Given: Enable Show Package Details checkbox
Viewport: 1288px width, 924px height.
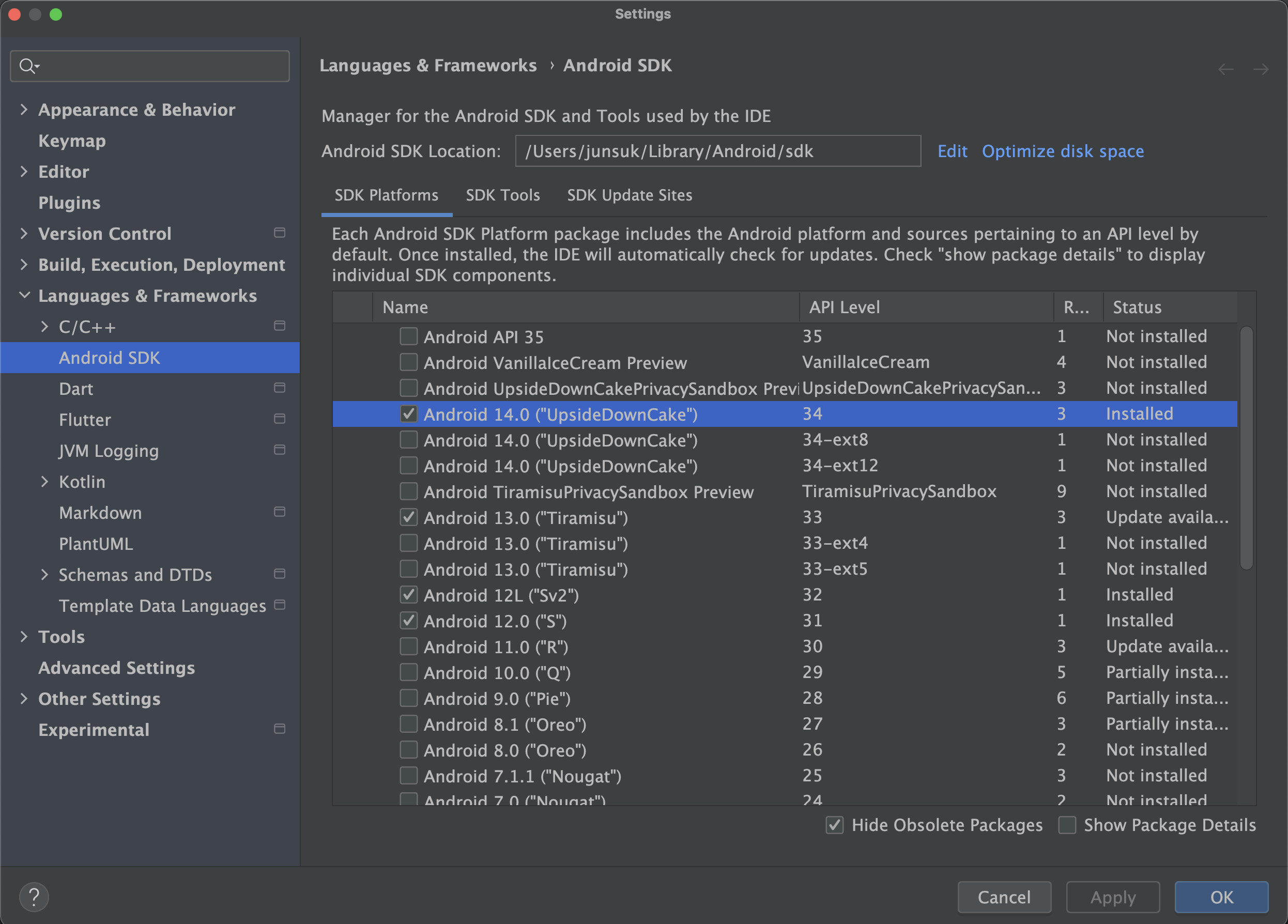Looking at the screenshot, I should (x=1067, y=825).
